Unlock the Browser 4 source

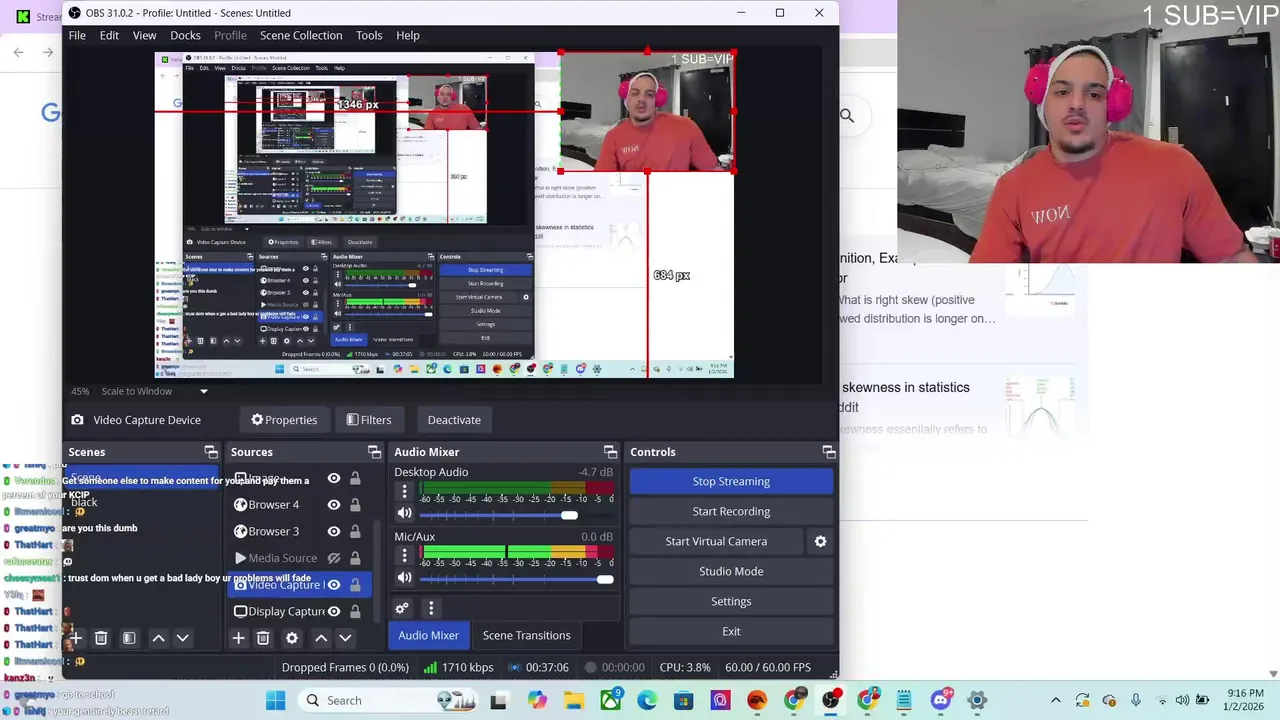click(355, 505)
